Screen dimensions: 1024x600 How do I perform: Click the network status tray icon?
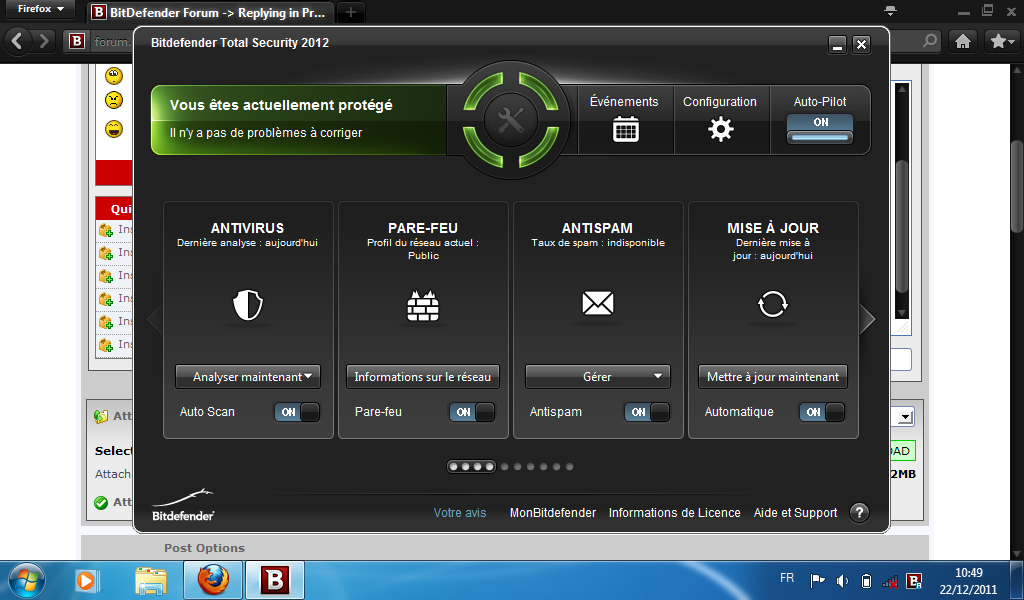tap(890, 581)
